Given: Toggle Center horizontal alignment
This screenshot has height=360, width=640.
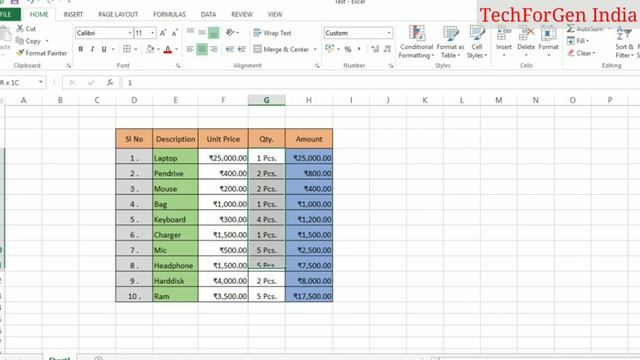Looking at the screenshot, I should (202, 49).
